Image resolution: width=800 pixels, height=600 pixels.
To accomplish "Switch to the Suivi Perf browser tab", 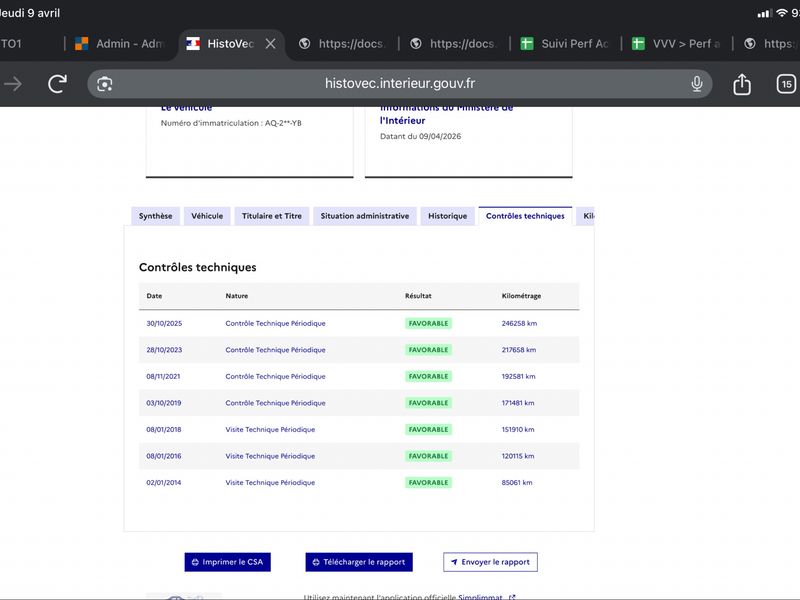I will tap(565, 44).
